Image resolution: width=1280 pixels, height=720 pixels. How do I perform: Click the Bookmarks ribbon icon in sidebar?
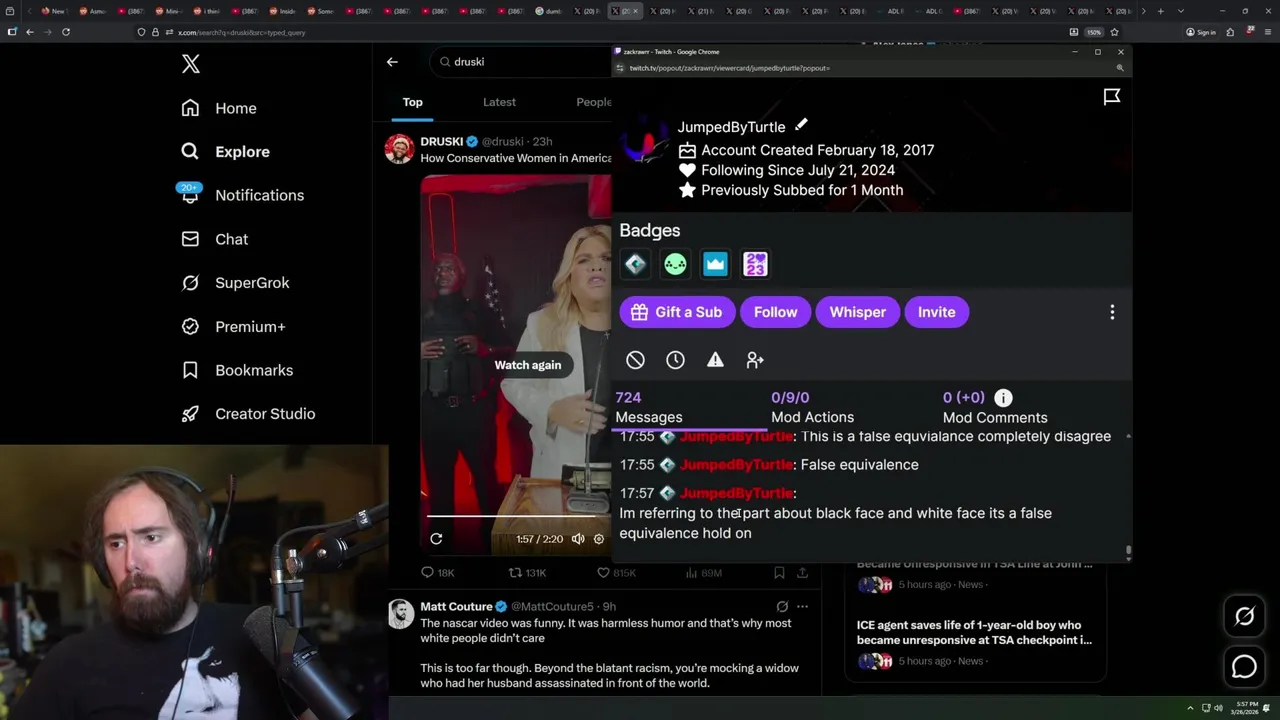(190, 370)
